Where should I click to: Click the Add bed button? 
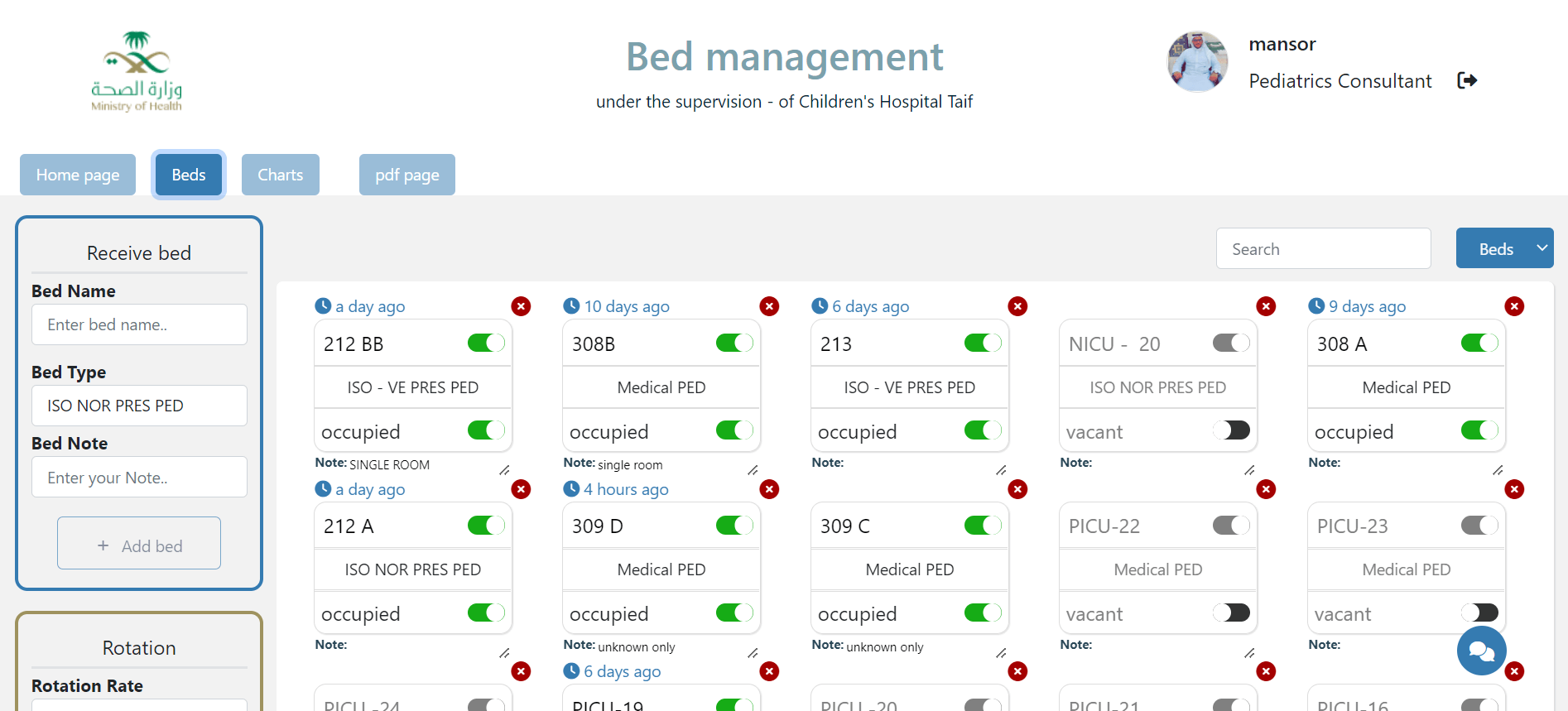point(139,543)
